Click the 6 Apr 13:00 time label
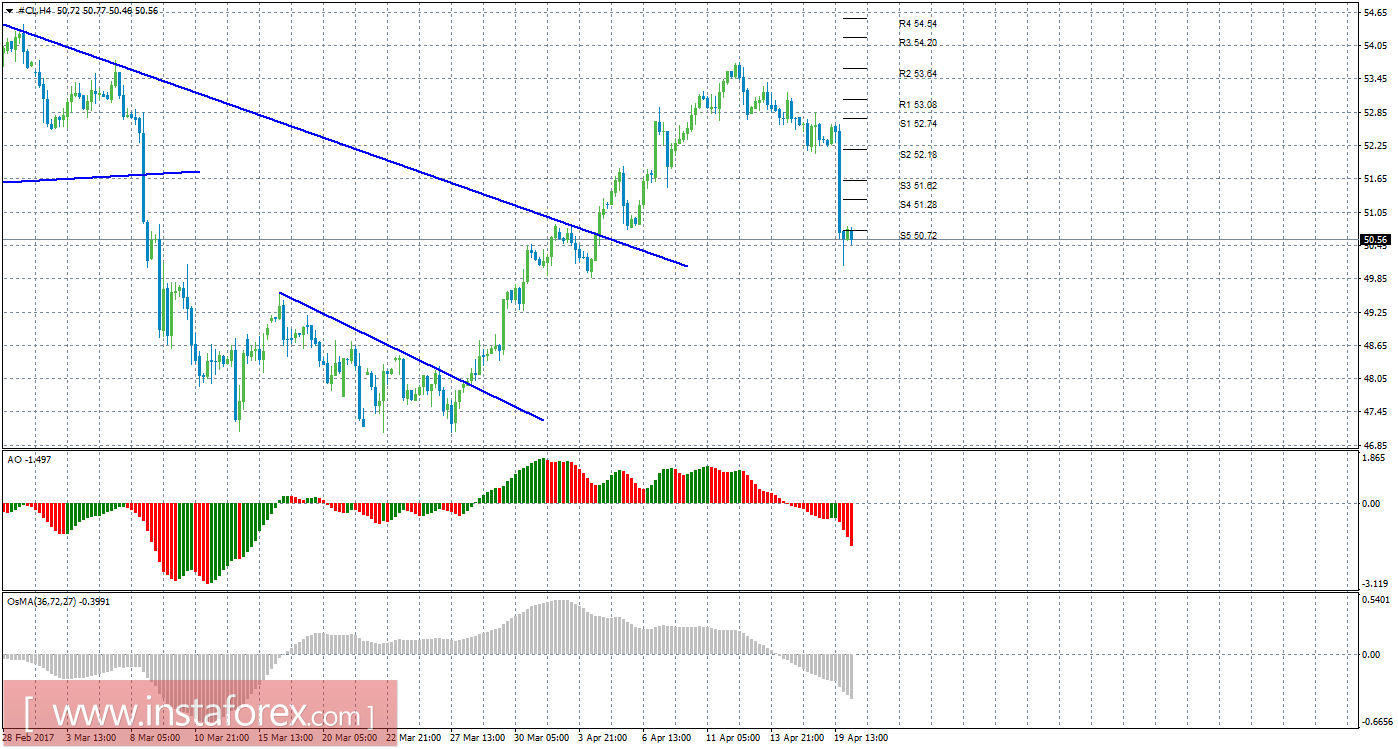 [x=668, y=738]
